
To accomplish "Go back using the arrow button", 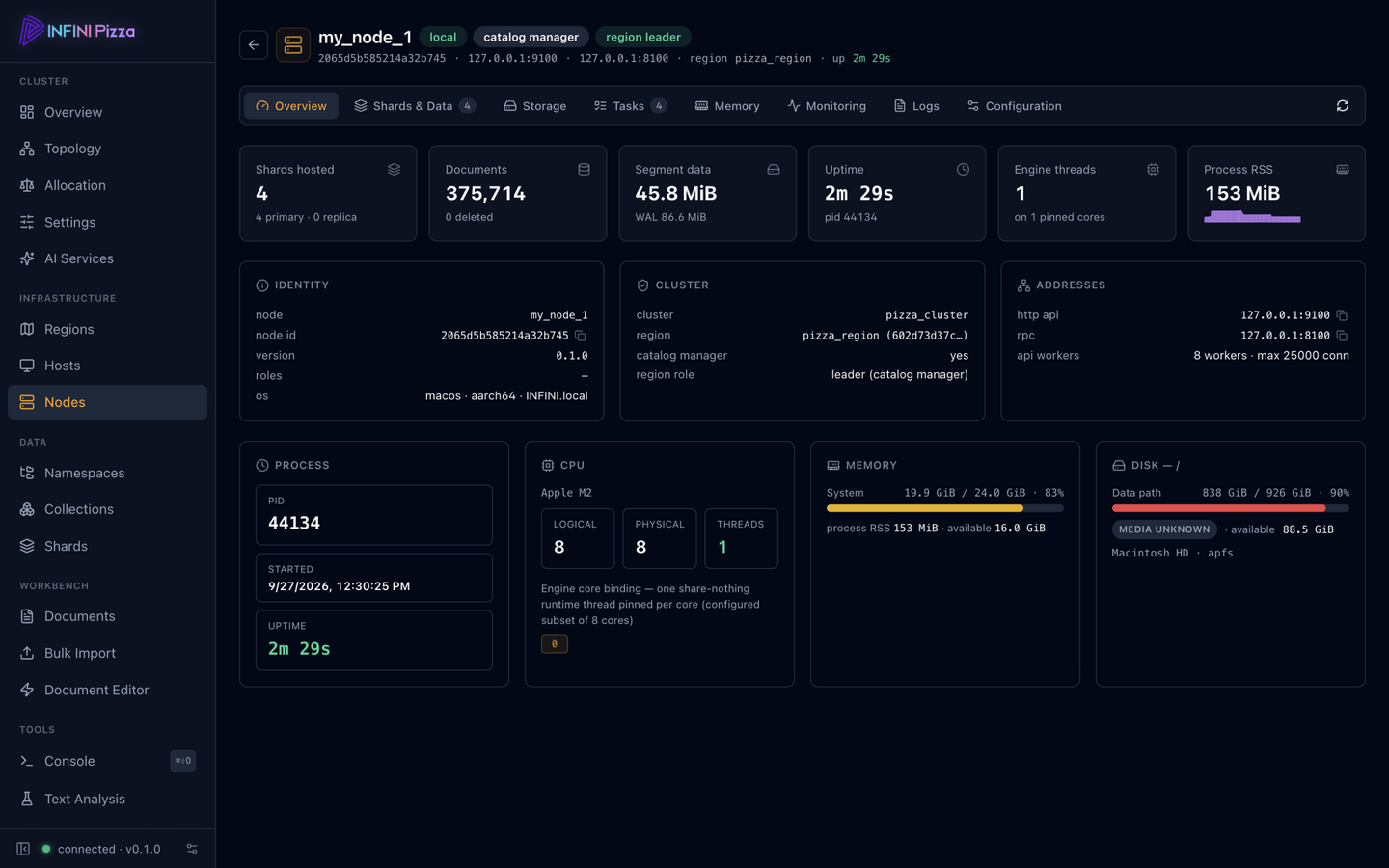I will click(254, 44).
